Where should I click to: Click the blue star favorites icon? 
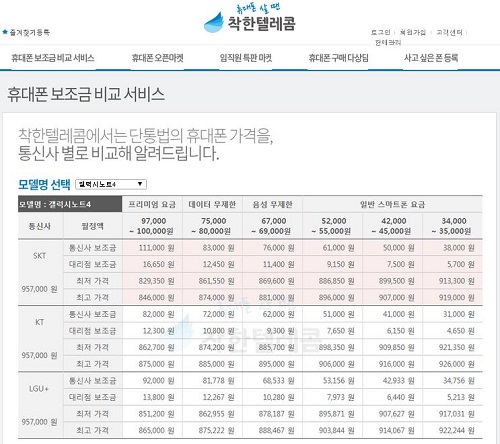[x=5, y=32]
